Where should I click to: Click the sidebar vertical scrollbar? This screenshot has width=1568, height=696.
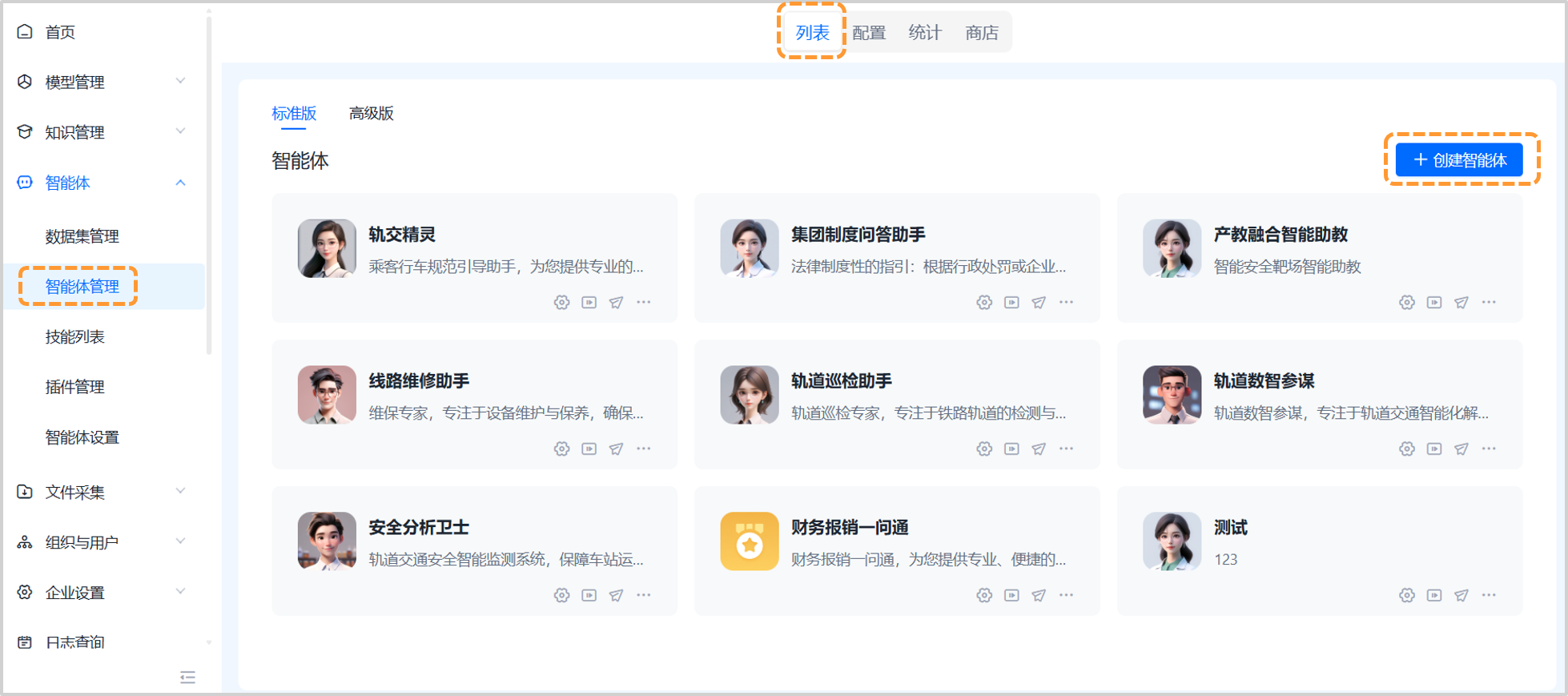click(x=209, y=184)
